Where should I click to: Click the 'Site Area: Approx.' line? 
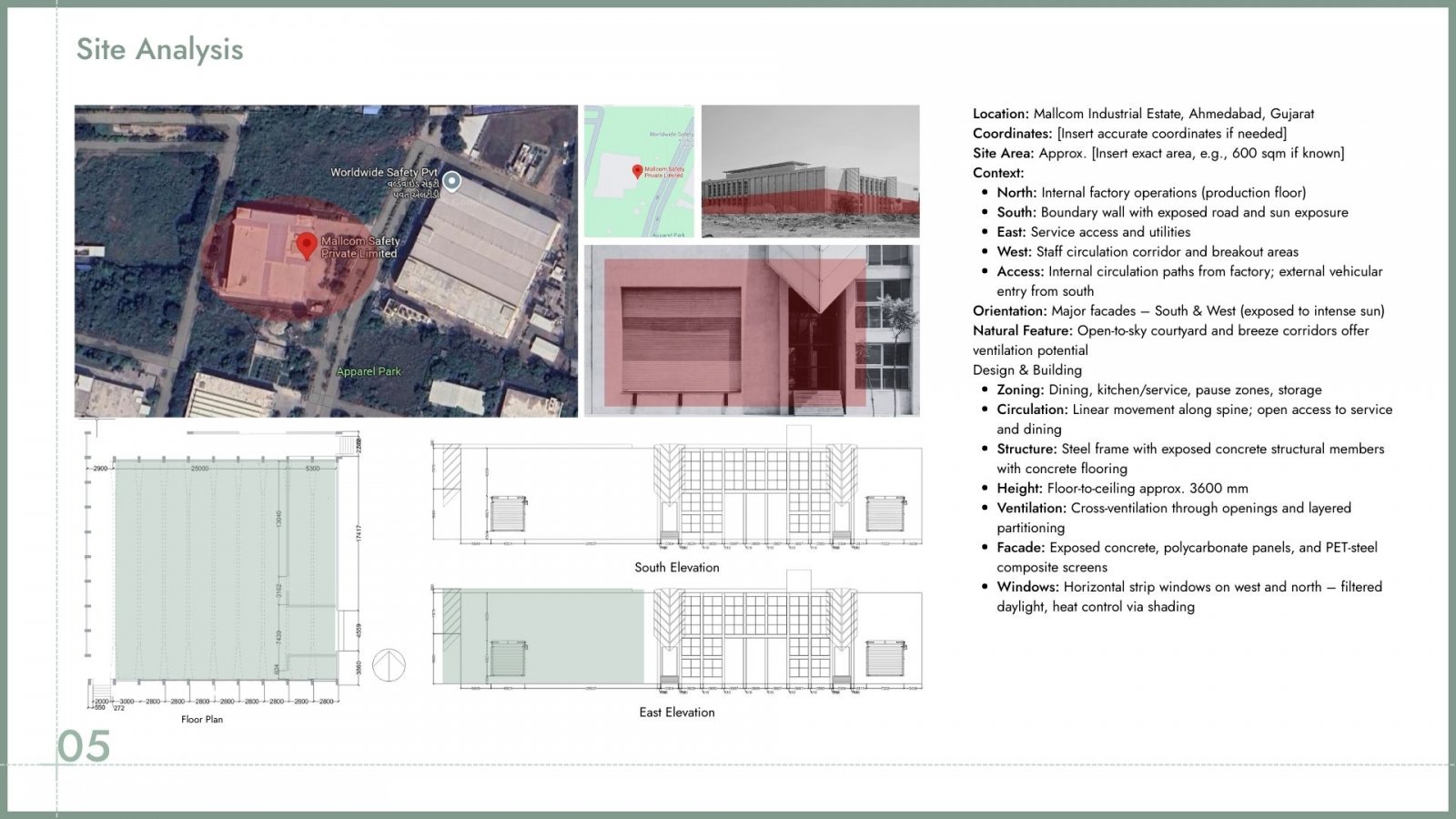[x=1158, y=153]
